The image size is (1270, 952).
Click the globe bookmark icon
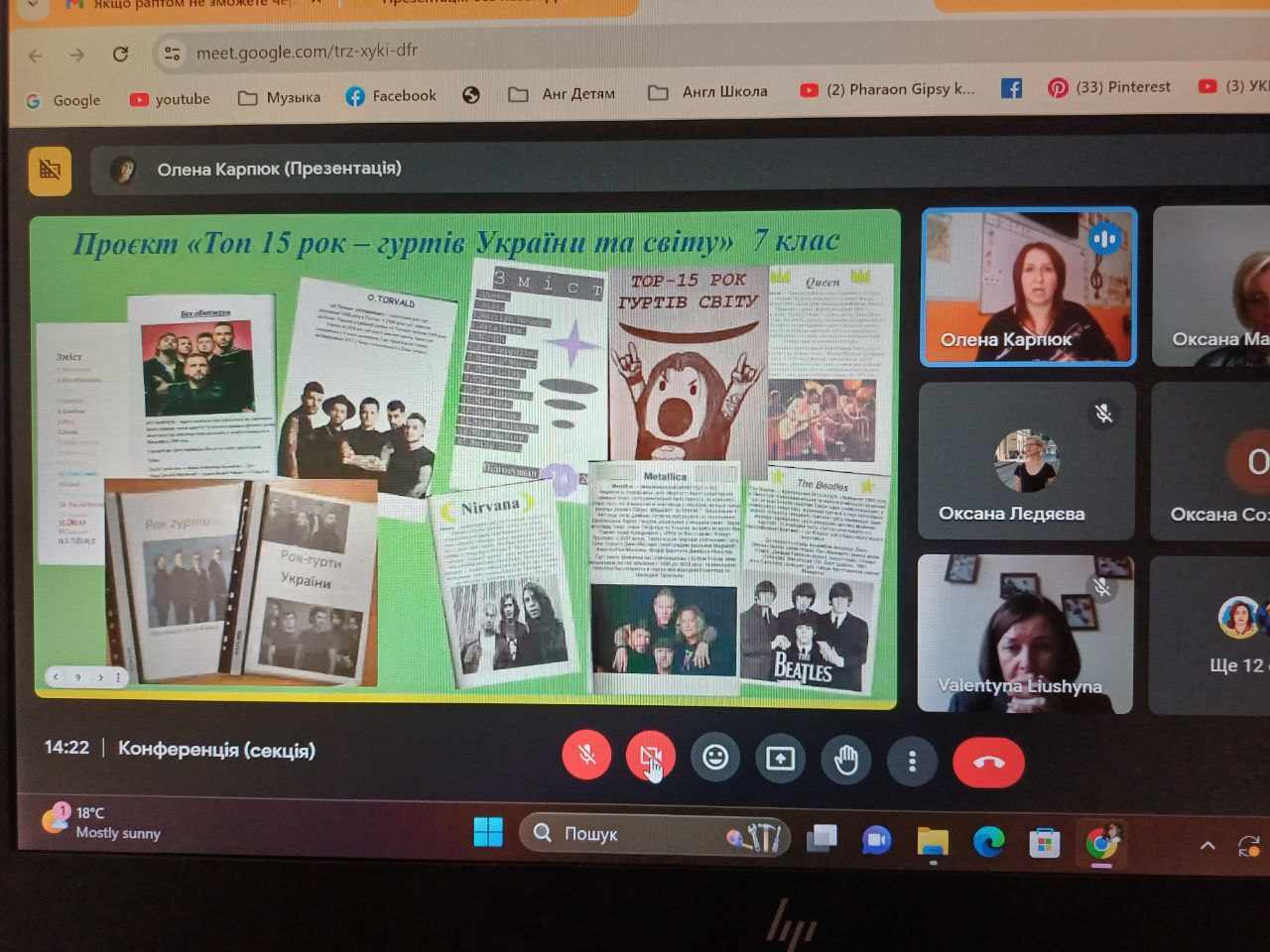click(x=471, y=95)
